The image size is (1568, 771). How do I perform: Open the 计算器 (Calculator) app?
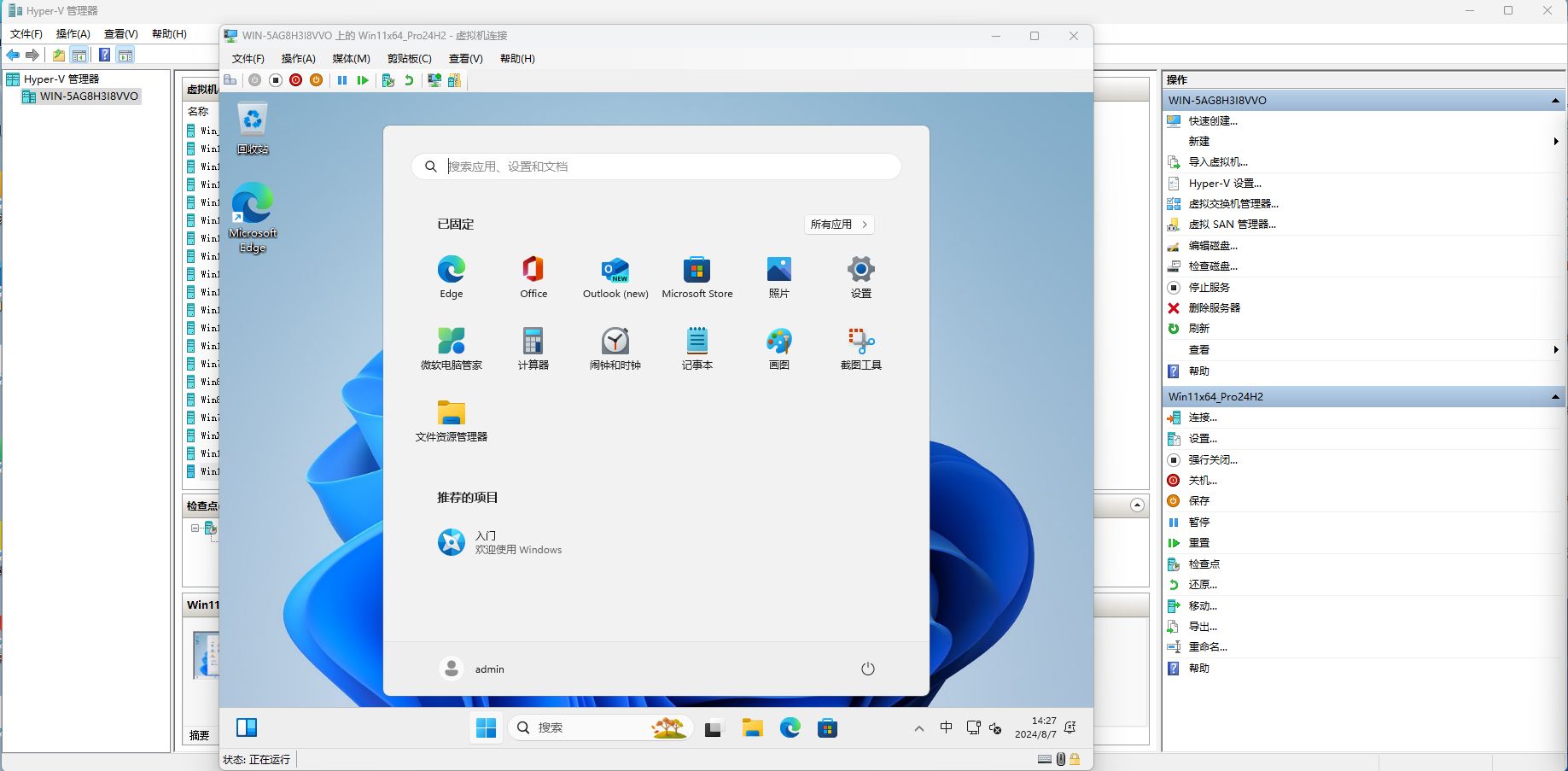[x=533, y=348]
